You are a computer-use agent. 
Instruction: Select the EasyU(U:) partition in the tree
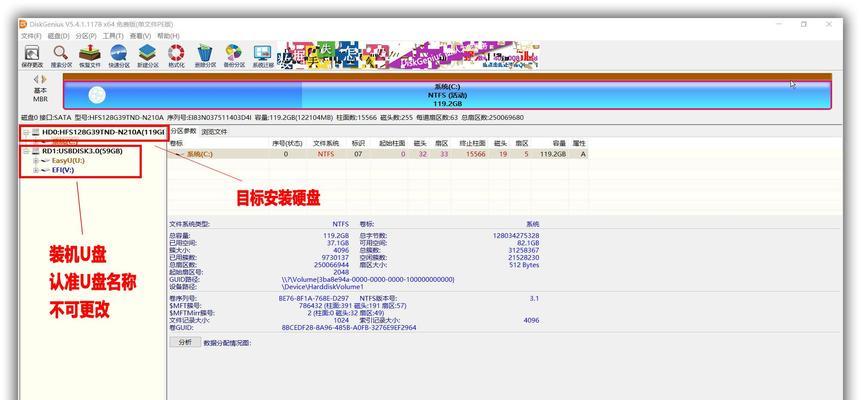tap(68, 160)
